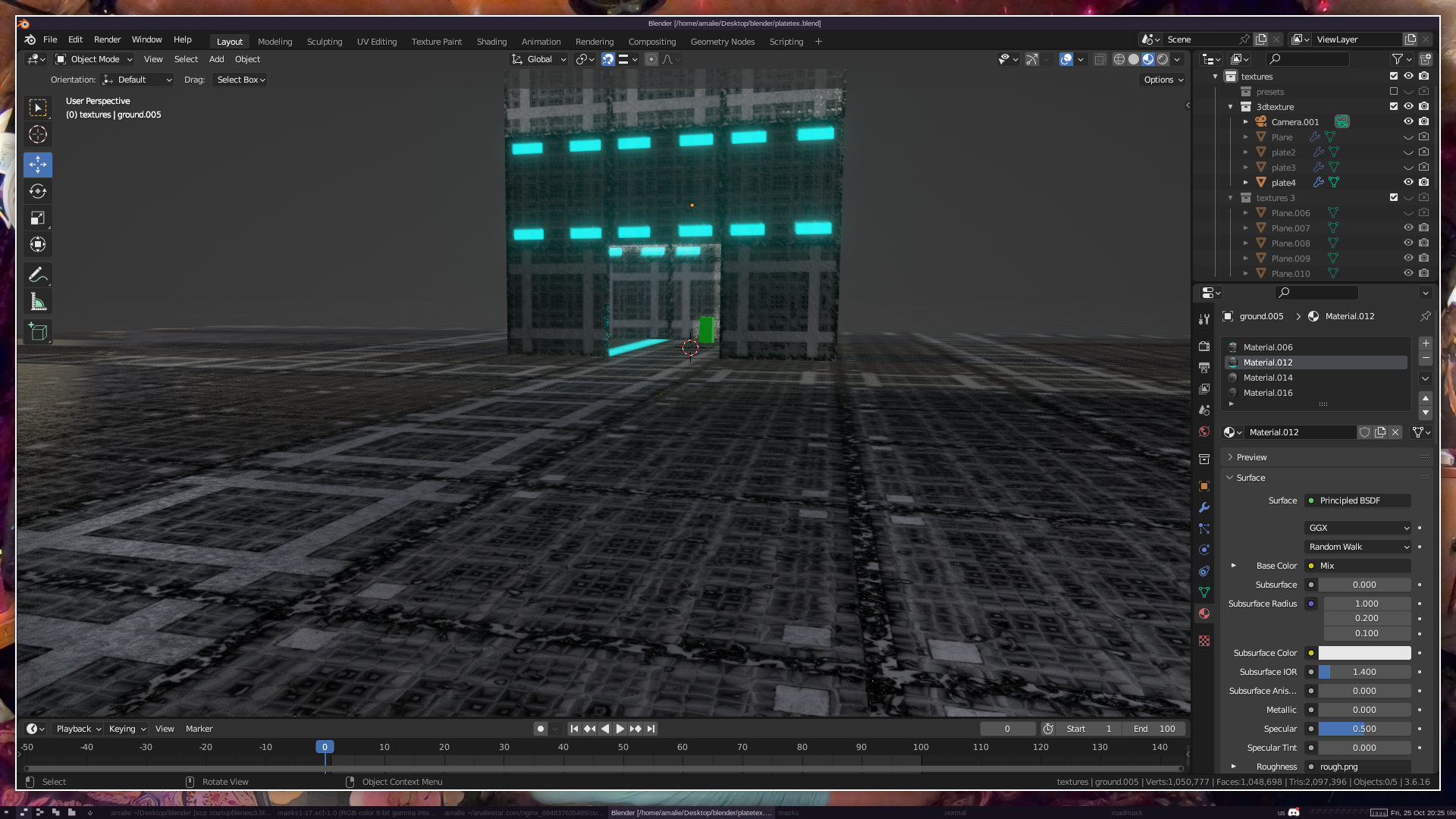Activate the Annotate pencil tool
This screenshot has width=1456, height=819.
[x=38, y=275]
